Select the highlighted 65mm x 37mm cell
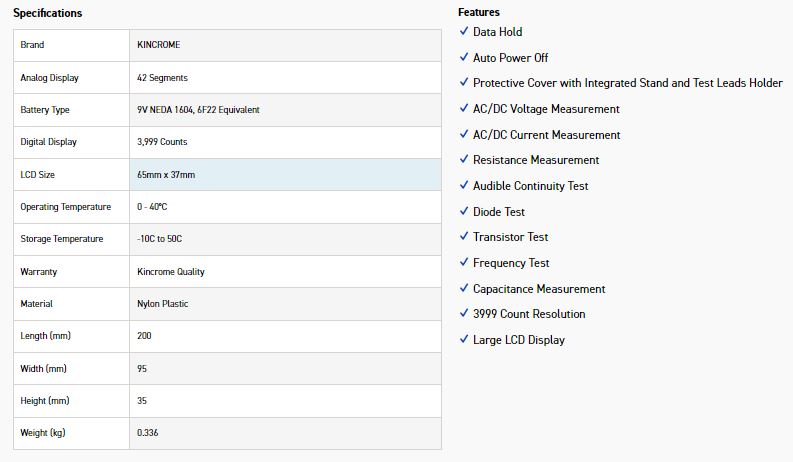 [x=285, y=175]
